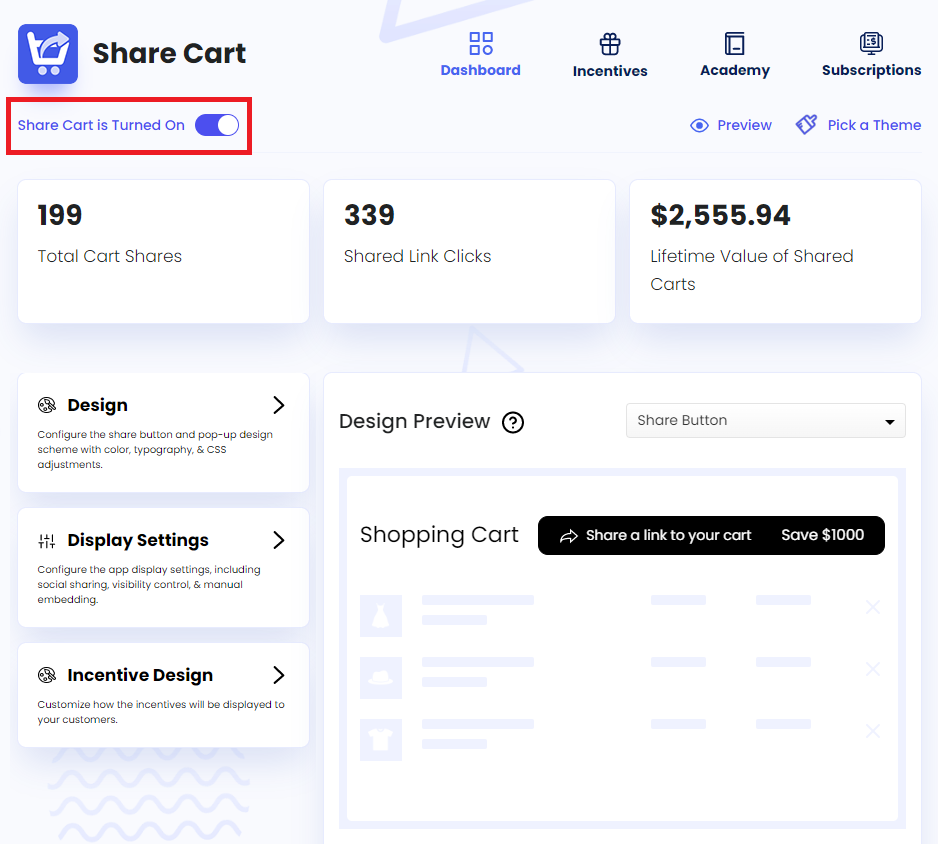Click the Subscriptions billing icon
The width and height of the screenshot is (938, 844).
coord(871,42)
